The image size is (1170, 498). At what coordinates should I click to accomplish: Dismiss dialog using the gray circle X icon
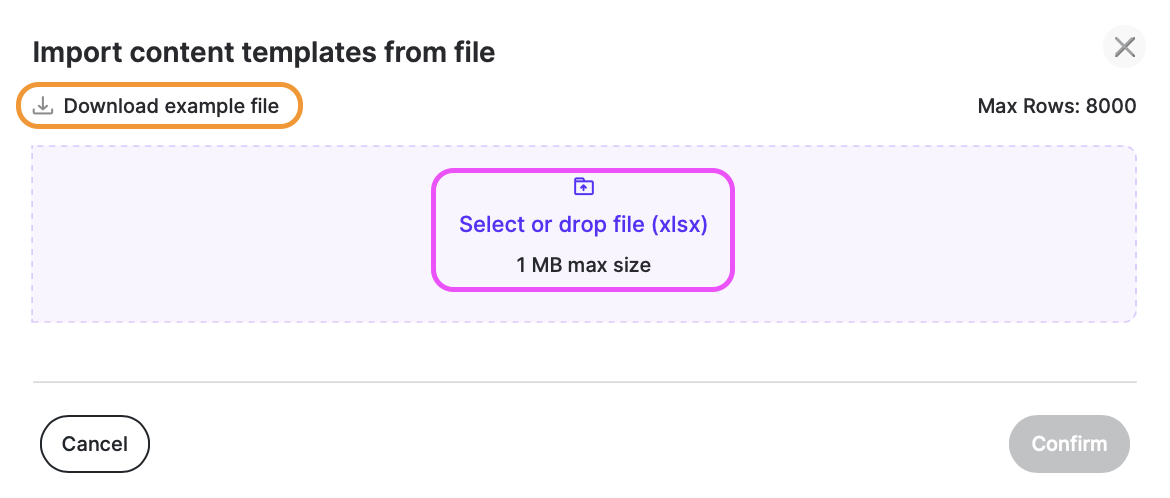tap(1125, 47)
